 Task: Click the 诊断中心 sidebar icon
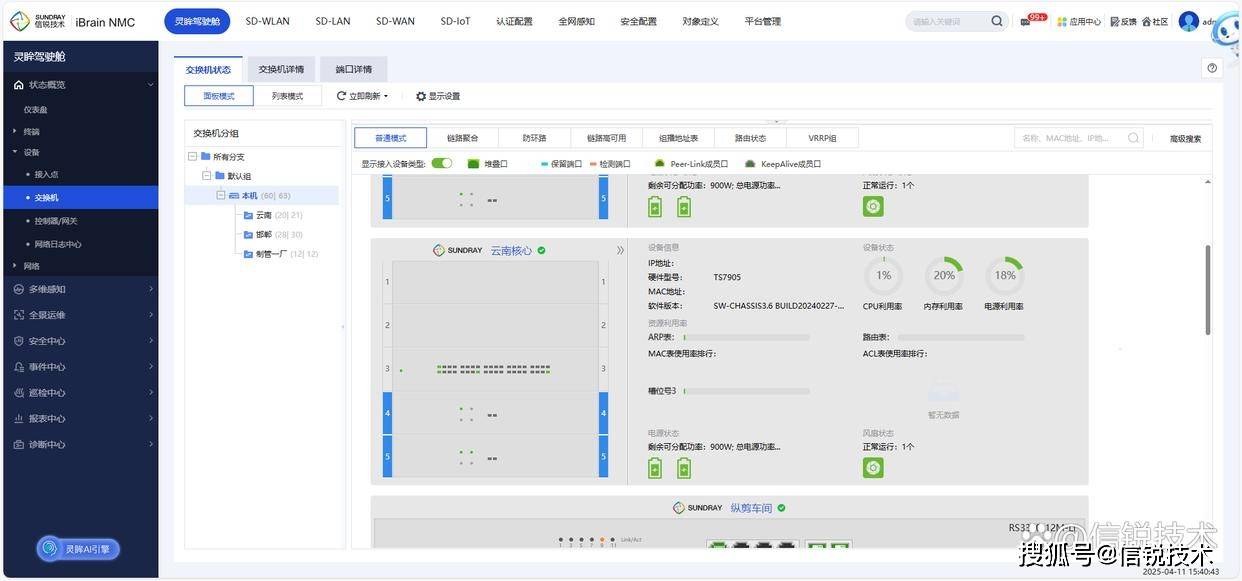click(18, 444)
